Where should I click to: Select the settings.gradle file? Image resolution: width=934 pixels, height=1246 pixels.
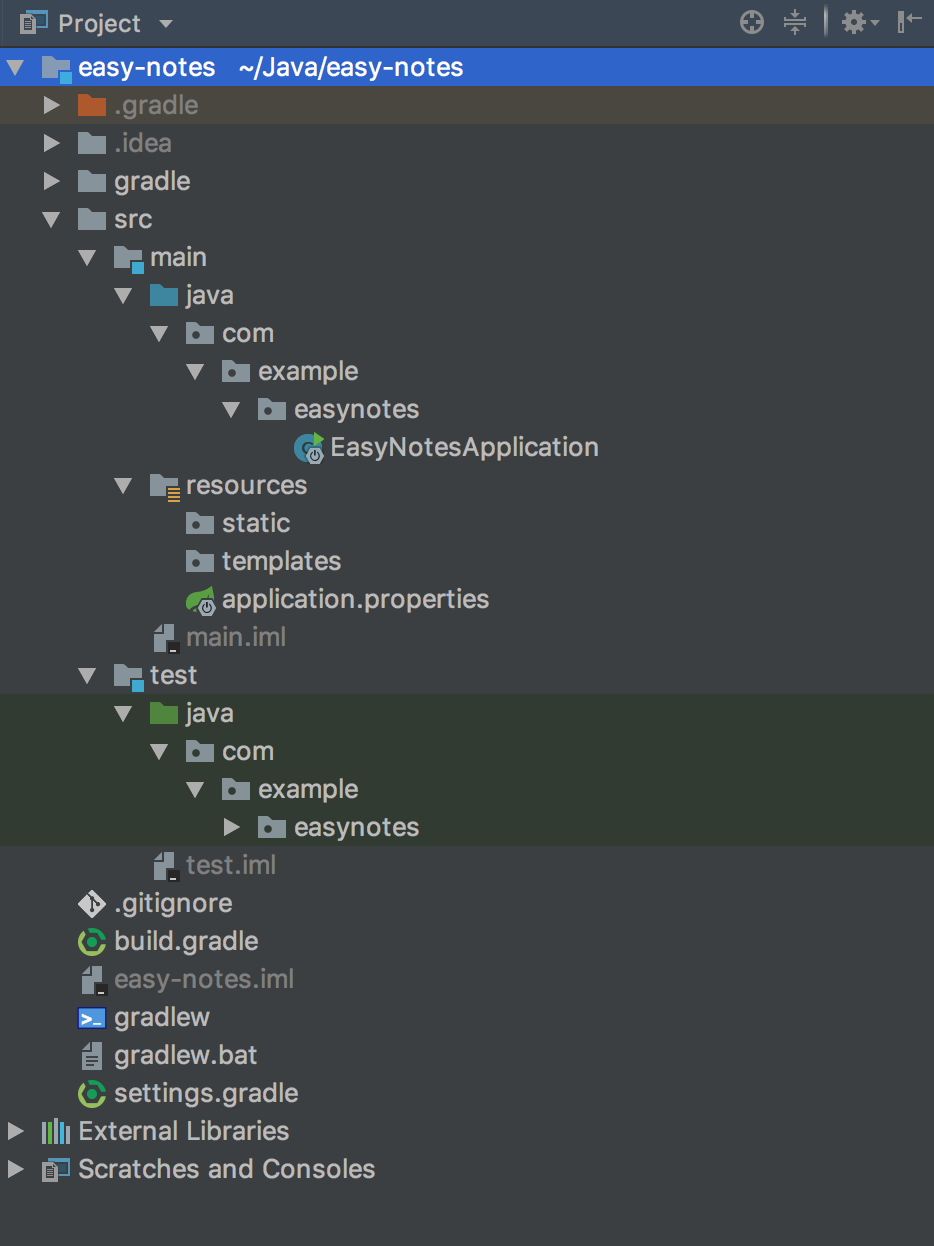[206, 1094]
